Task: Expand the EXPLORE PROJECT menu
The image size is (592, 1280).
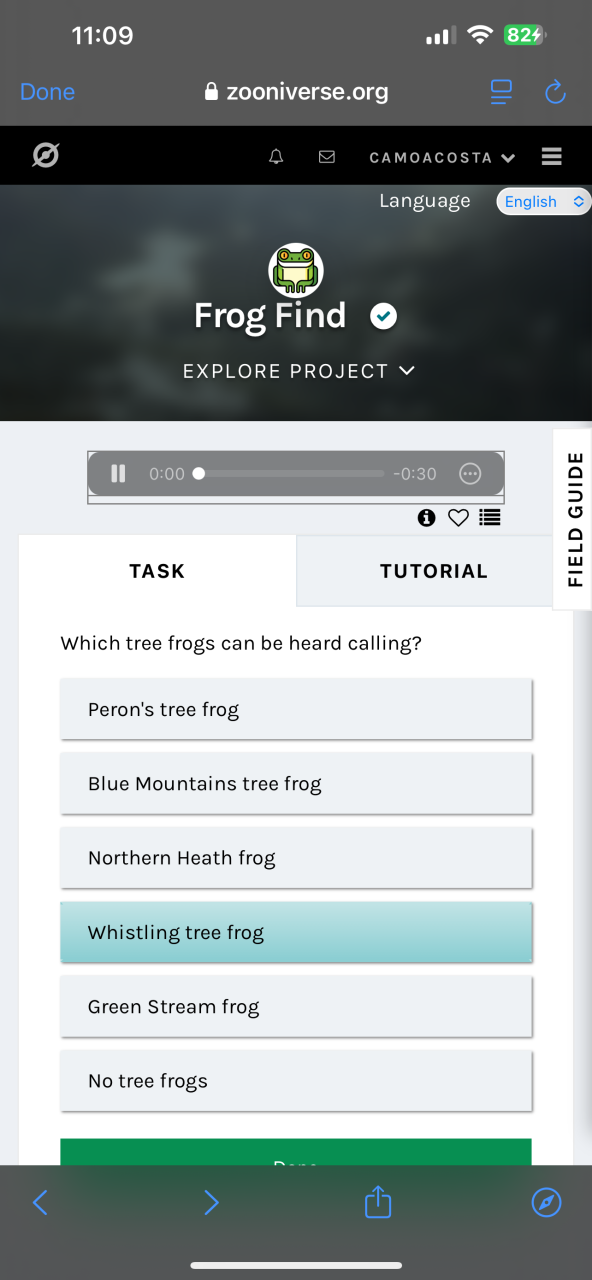Action: click(298, 371)
